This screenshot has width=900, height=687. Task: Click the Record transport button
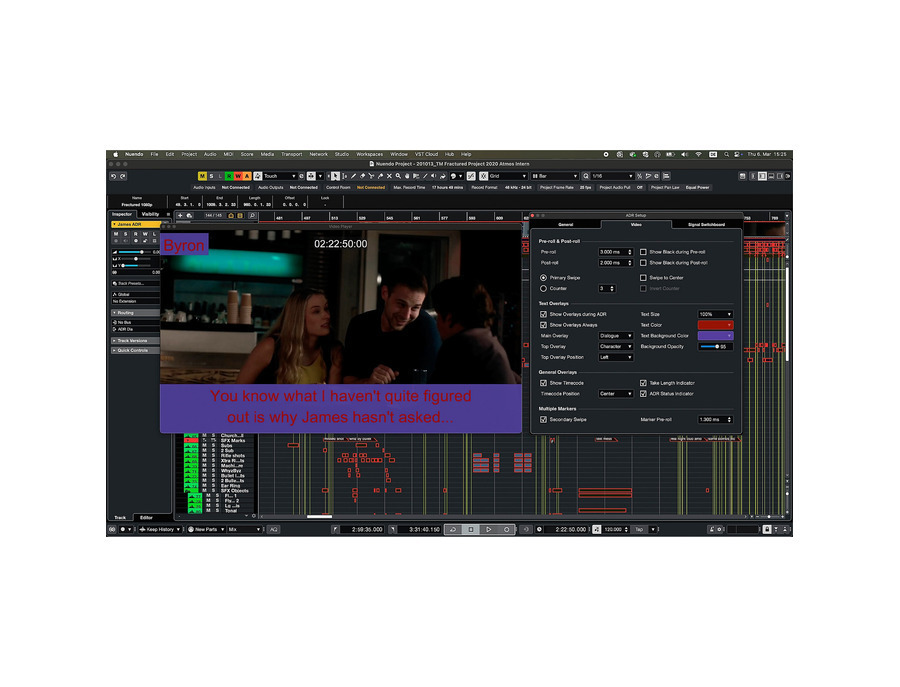tap(506, 529)
